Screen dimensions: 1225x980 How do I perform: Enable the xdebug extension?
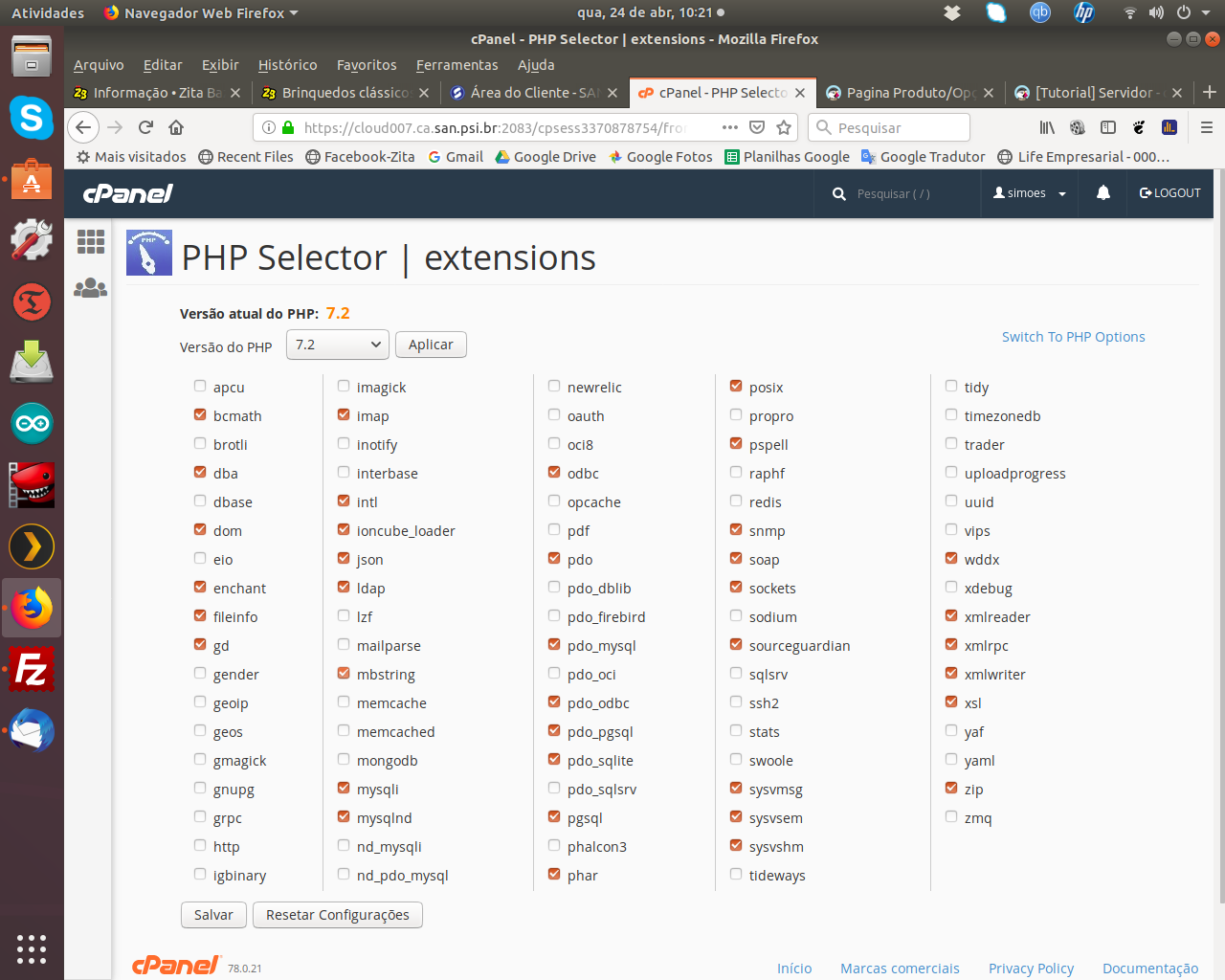951,587
